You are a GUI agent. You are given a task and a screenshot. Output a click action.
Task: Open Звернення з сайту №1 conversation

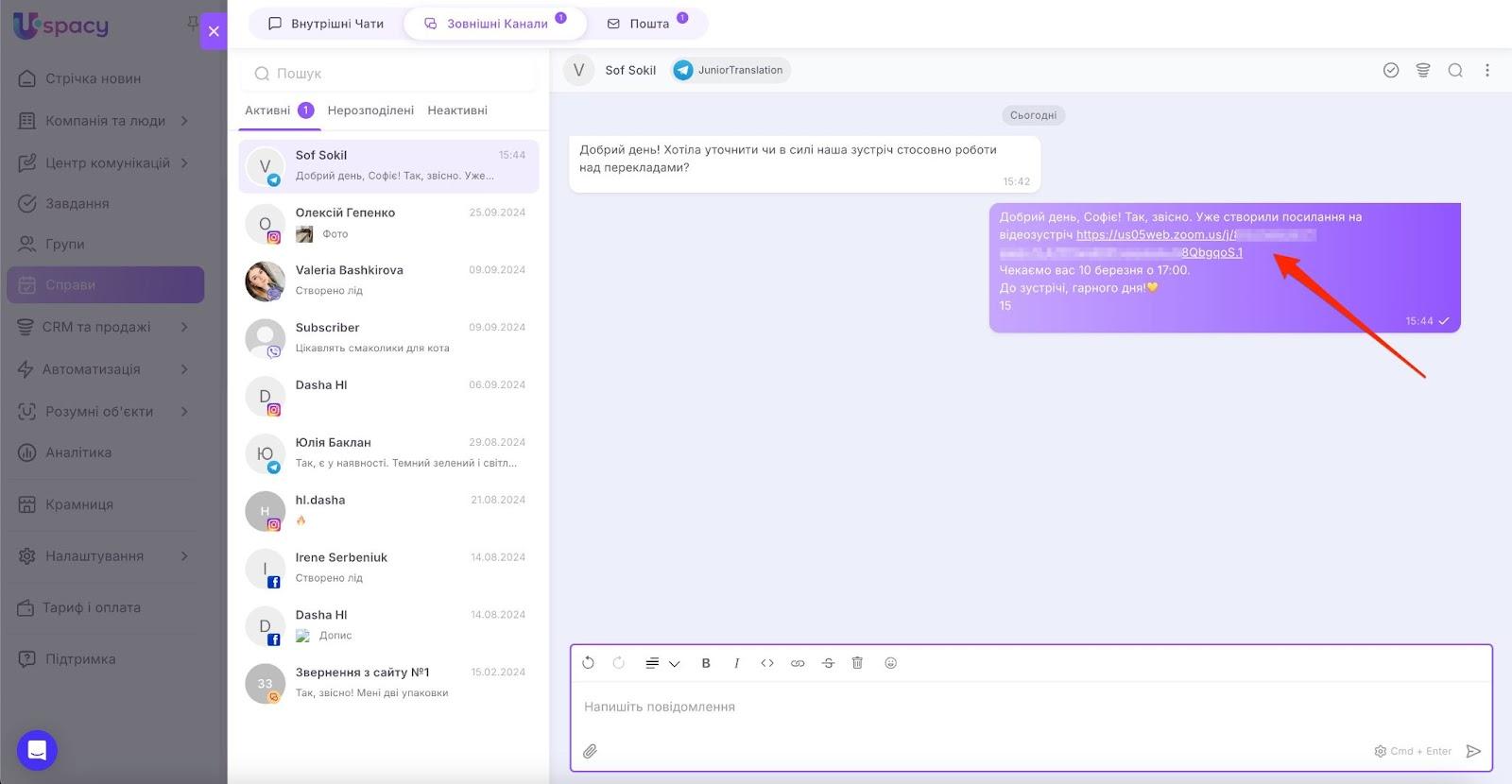pos(388,685)
